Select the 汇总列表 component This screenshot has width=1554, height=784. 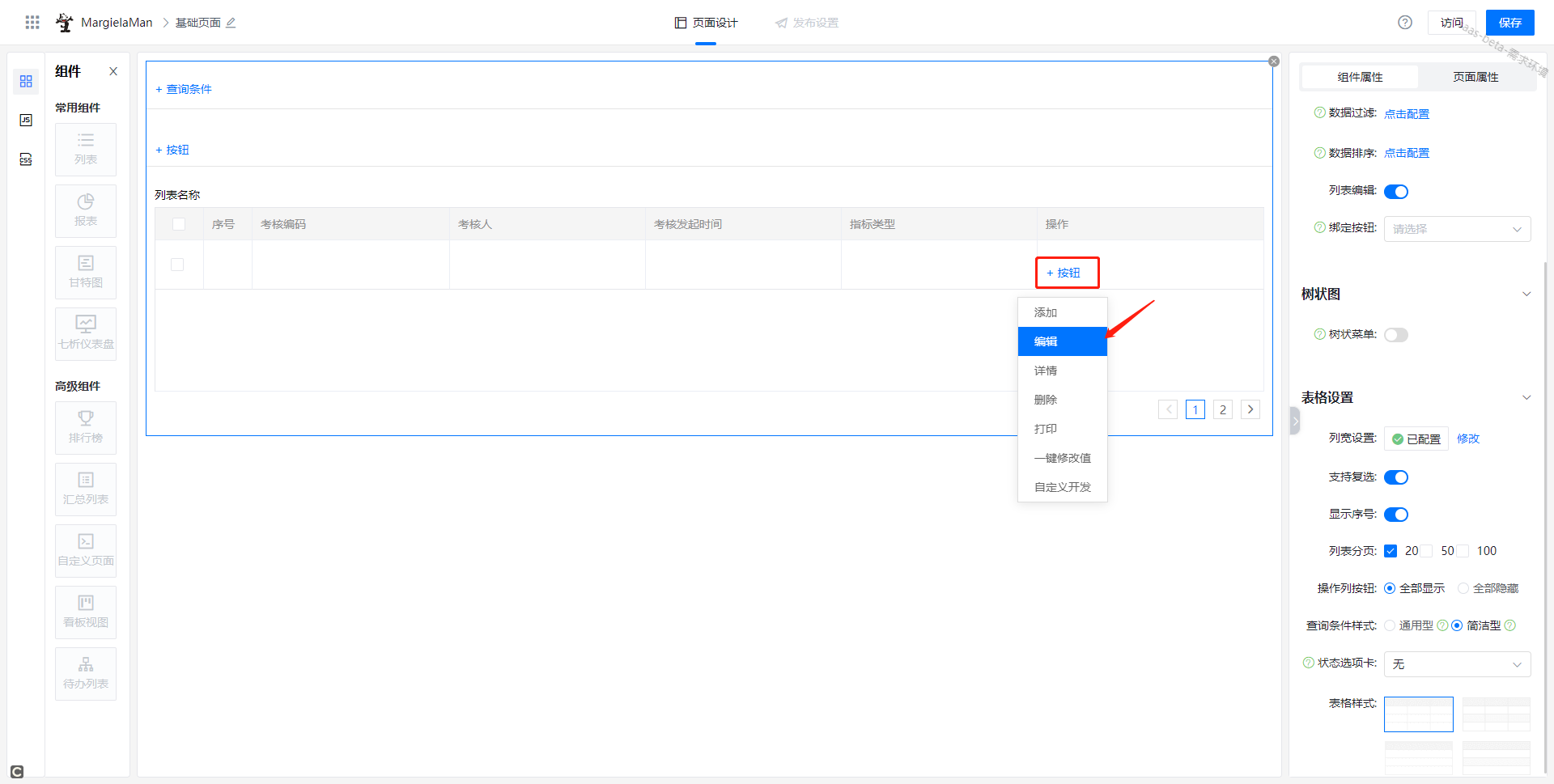(x=86, y=489)
